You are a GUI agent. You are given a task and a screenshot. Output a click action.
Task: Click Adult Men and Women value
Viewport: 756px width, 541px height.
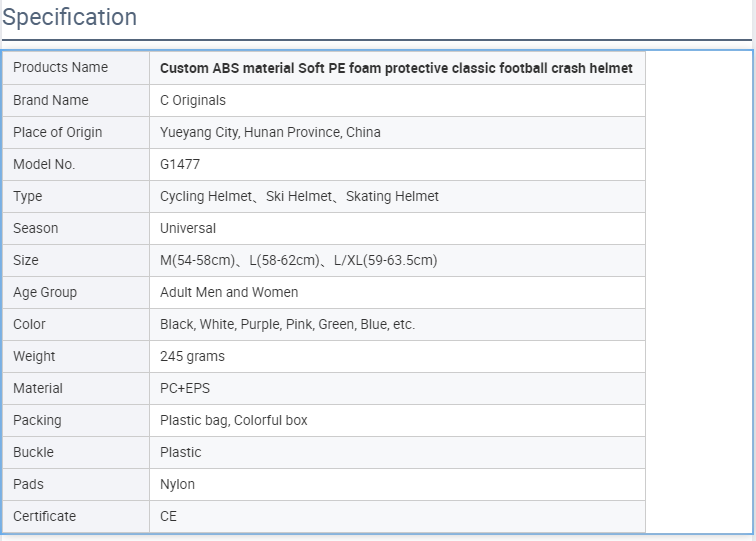[x=229, y=292]
